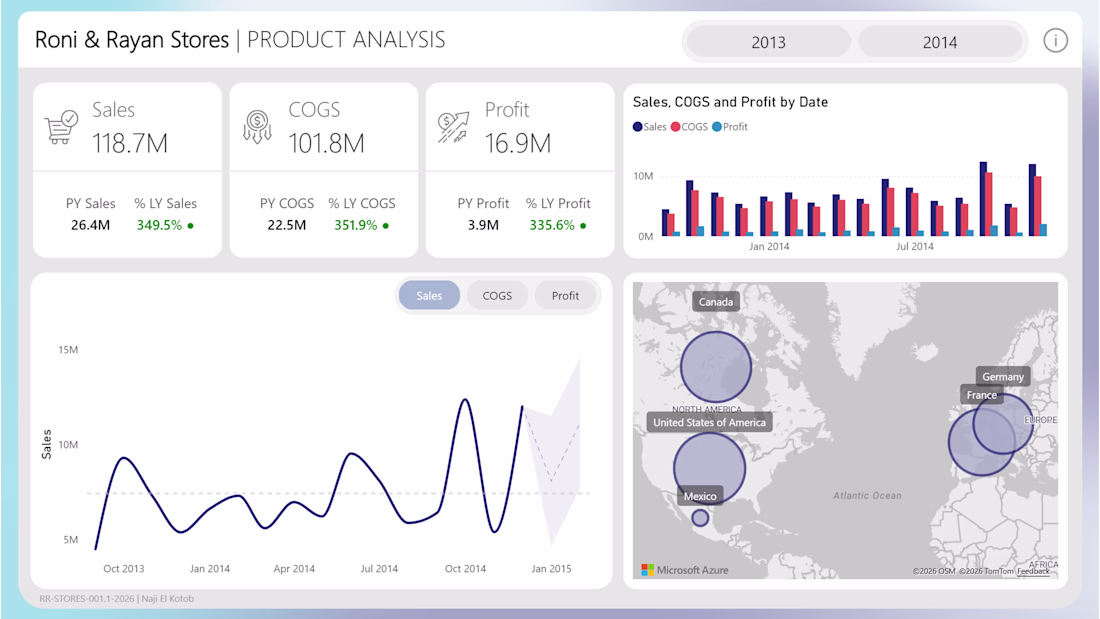Screen dimensions: 1100x619
Task: Click the Profit legend swatch
Action: tap(717, 127)
